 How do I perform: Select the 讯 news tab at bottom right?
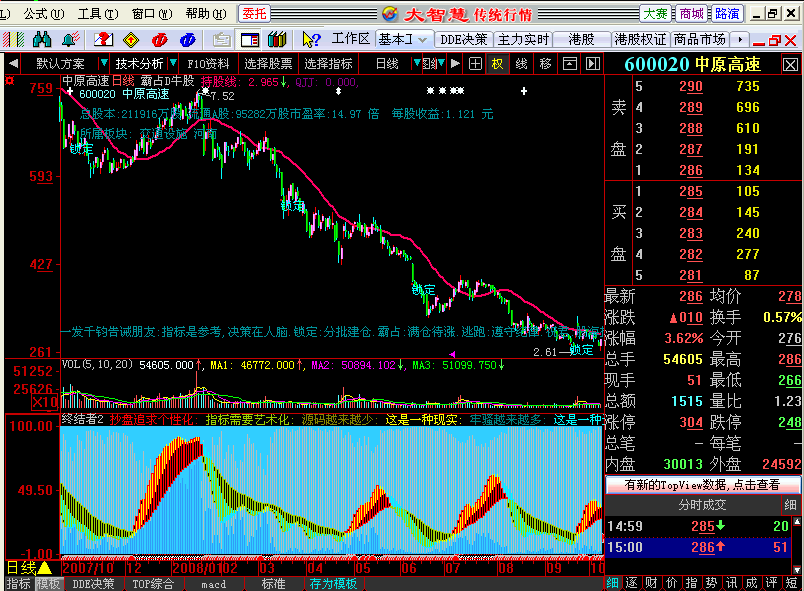coord(732,583)
